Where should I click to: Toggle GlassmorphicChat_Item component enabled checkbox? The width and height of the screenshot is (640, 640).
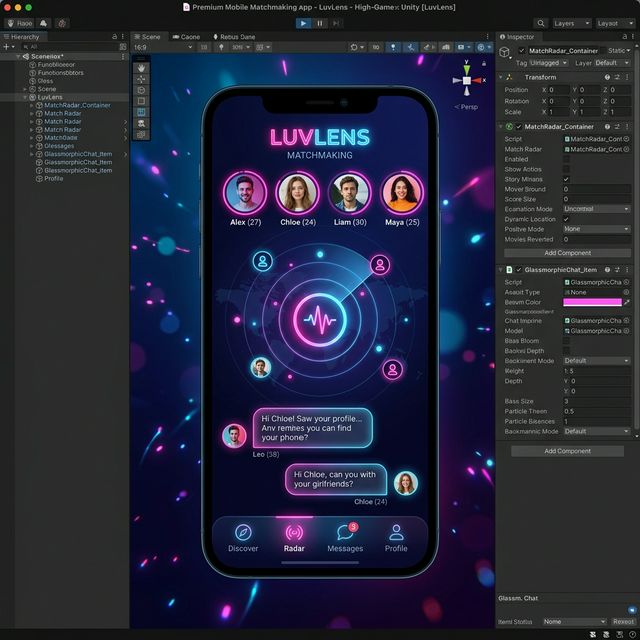coord(518,270)
